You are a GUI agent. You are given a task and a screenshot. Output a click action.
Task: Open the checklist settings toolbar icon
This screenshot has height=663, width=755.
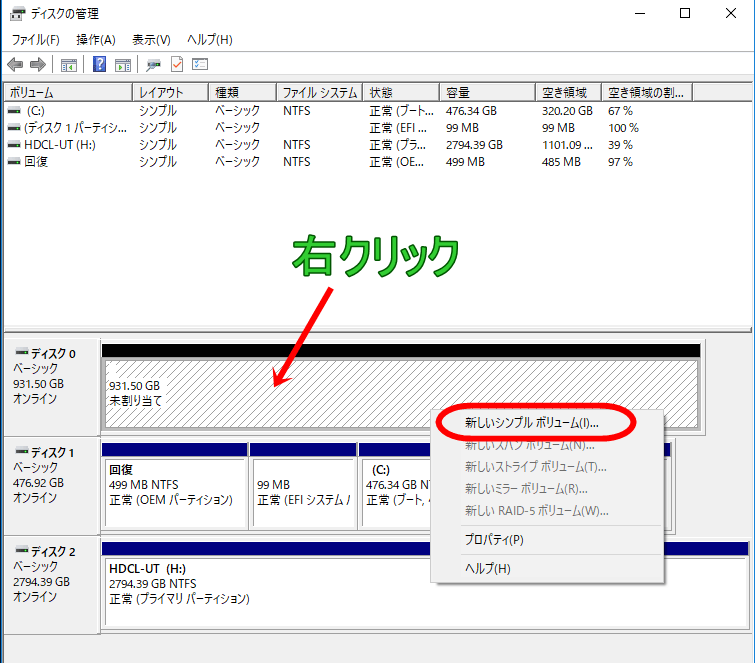coord(200,64)
